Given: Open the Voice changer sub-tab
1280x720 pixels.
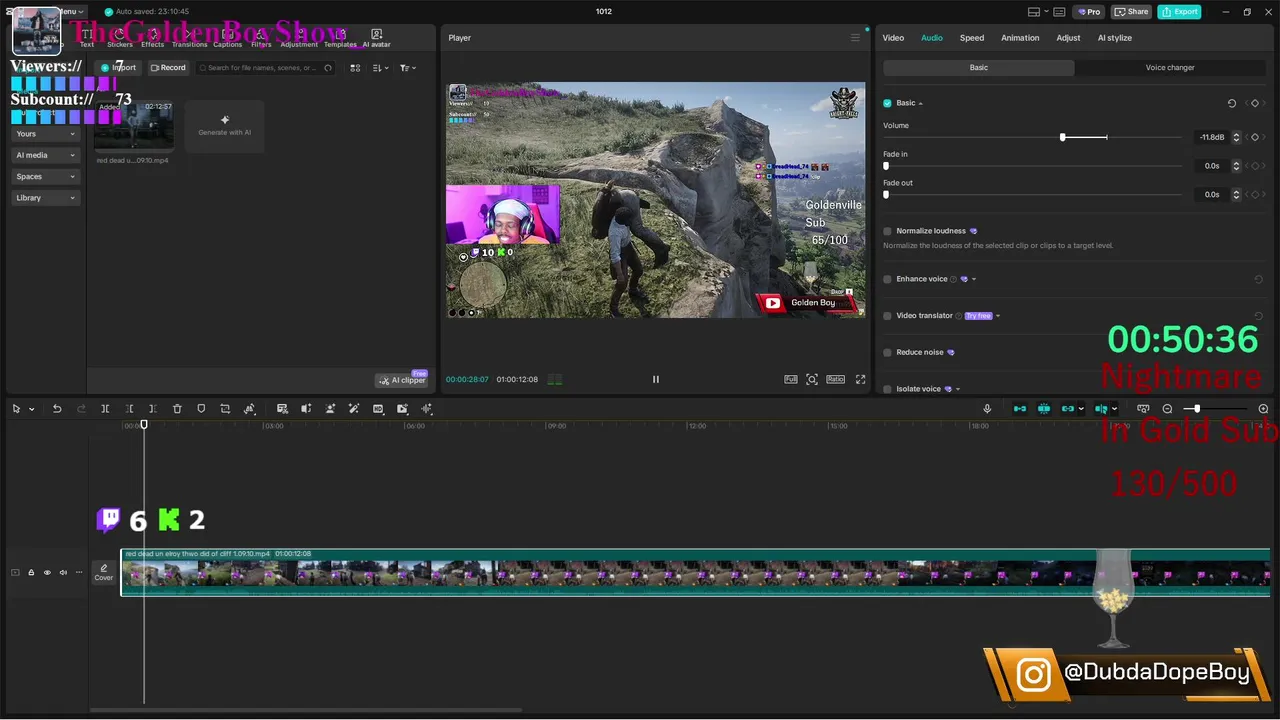Looking at the screenshot, I should [x=1170, y=68].
